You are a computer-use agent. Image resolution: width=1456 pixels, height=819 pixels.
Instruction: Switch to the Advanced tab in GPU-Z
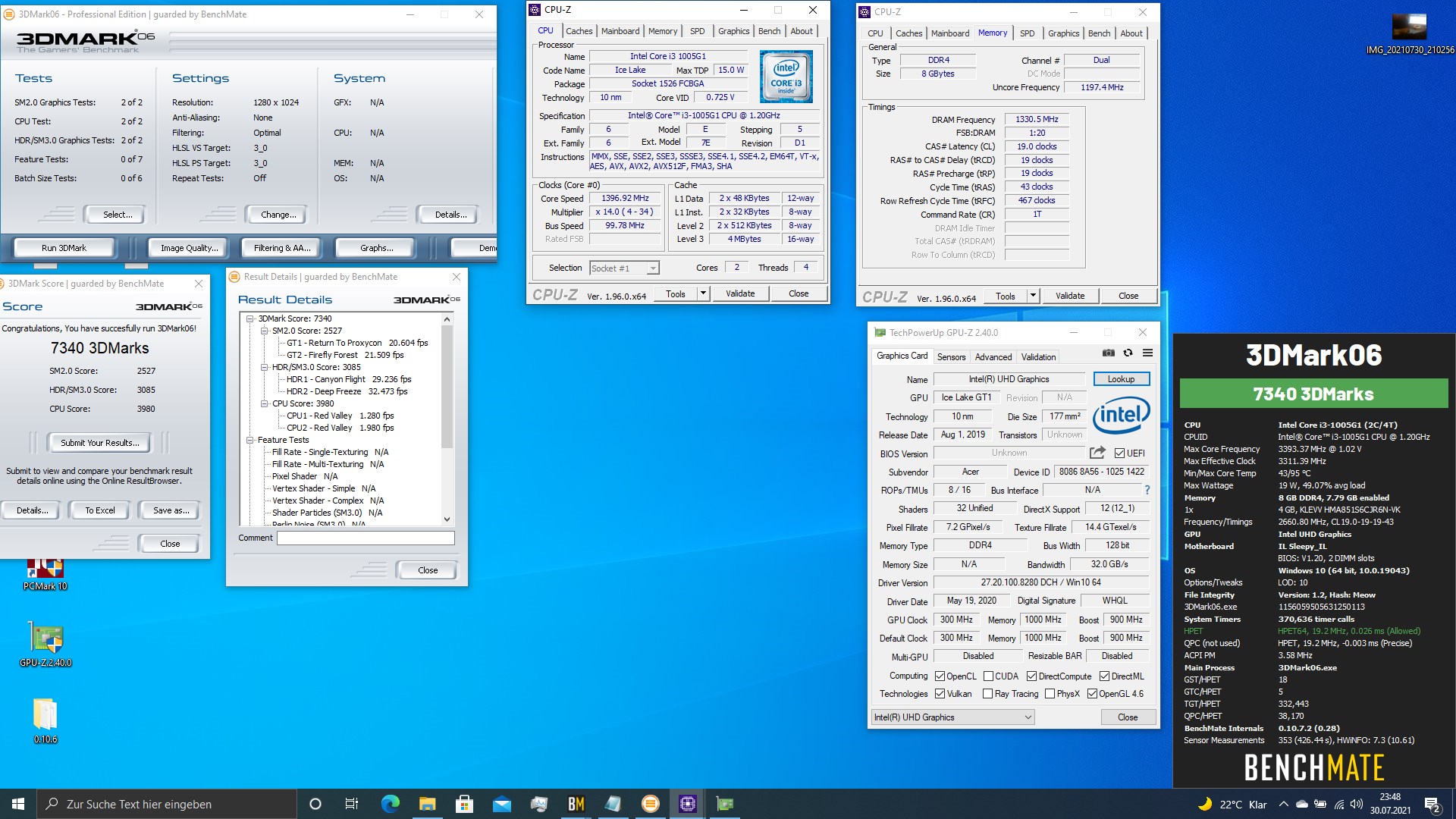click(x=993, y=357)
